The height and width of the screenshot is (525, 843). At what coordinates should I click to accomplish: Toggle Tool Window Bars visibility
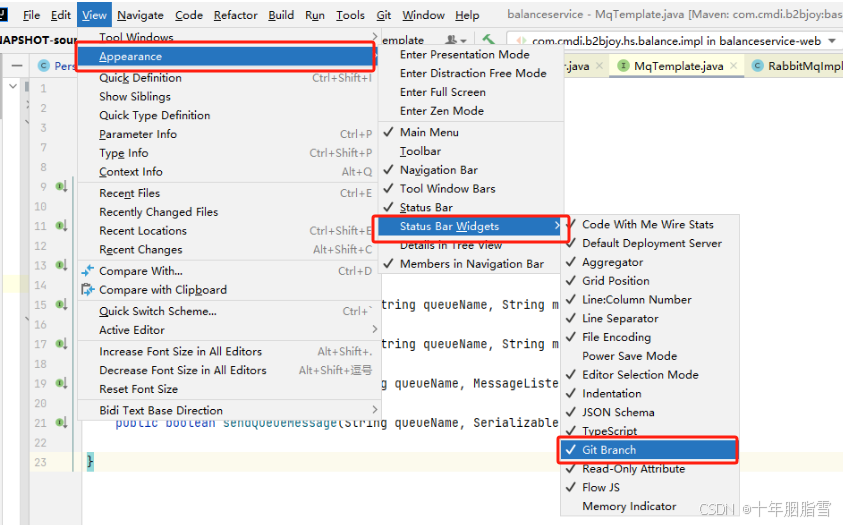point(471,189)
